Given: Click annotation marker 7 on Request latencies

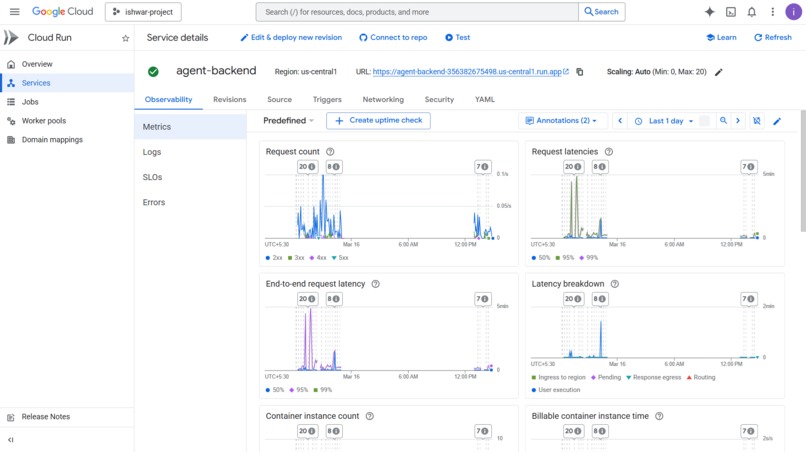Looking at the screenshot, I should click(x=748, y=167).
